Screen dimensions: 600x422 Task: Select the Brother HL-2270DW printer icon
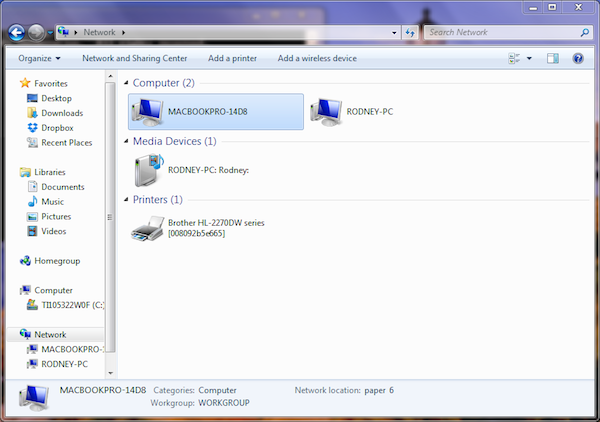[148, 228]
